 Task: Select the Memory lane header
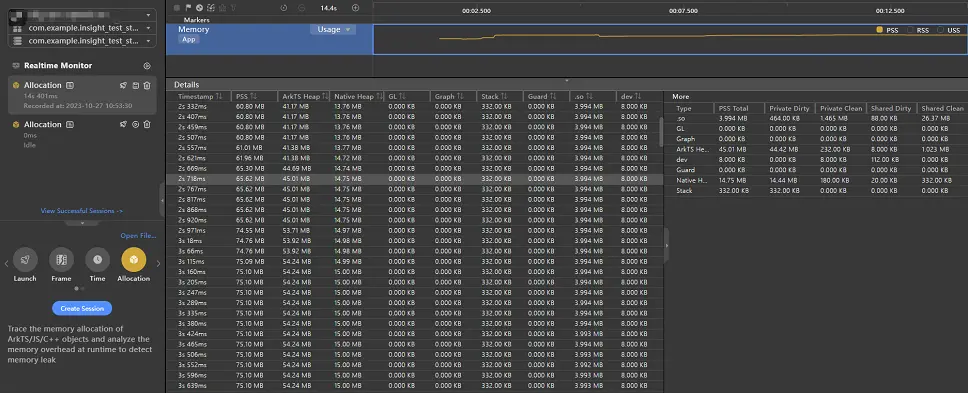(269, 39)
